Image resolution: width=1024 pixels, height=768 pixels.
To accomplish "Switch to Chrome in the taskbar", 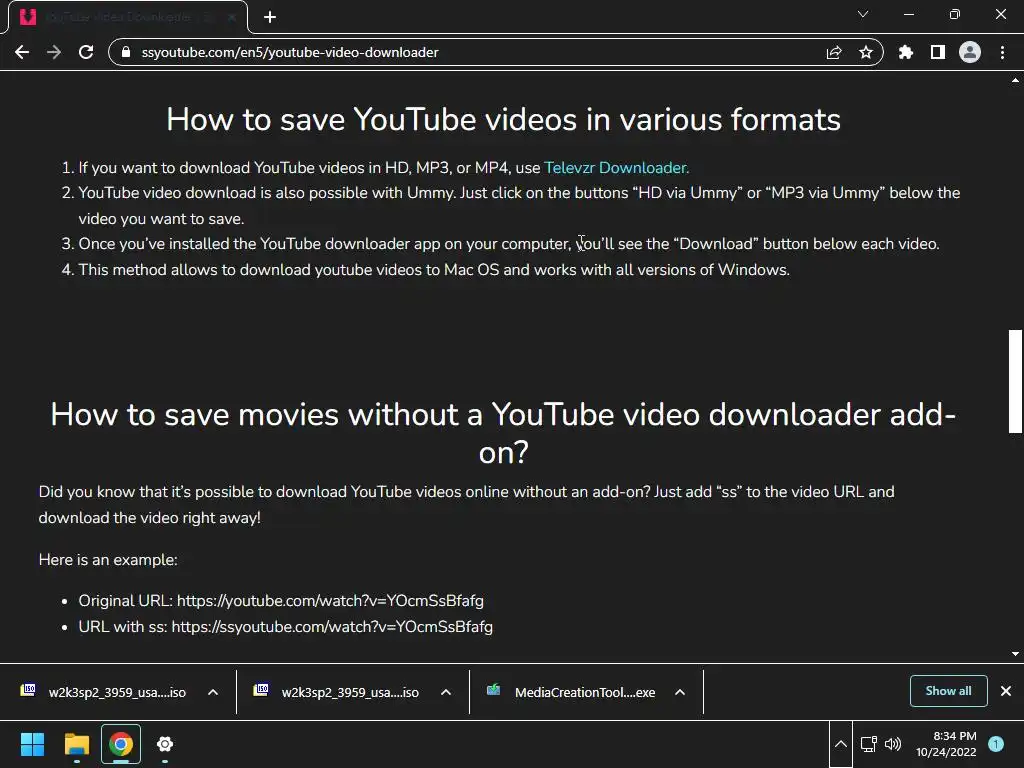I will click(121, 744).
